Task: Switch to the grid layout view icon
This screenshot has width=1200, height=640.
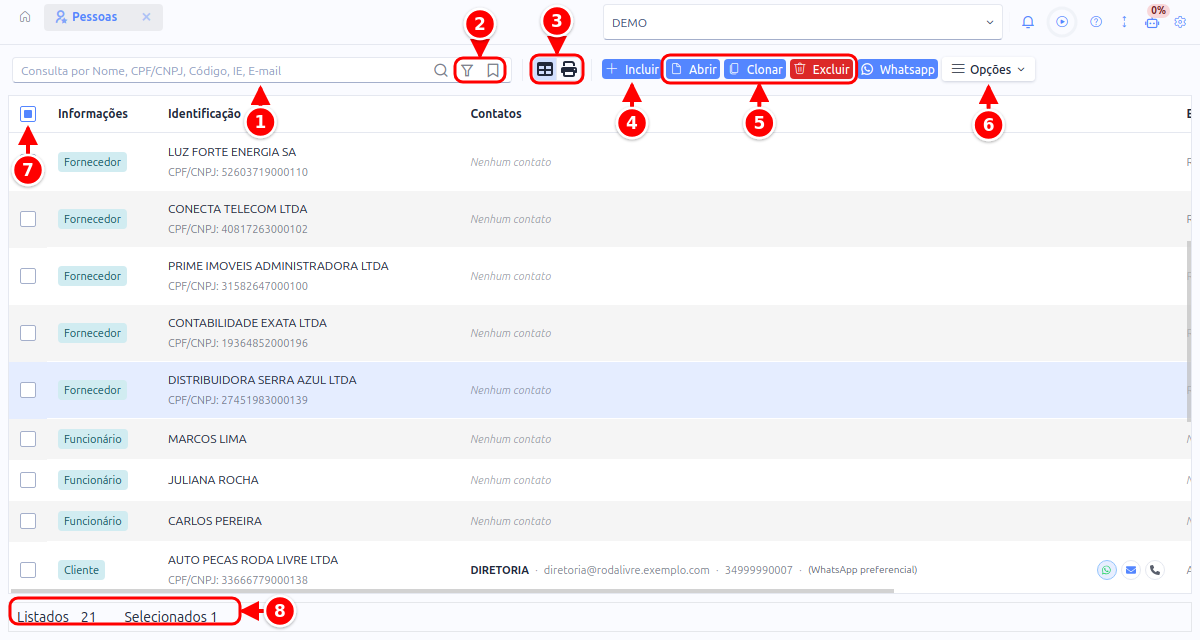Action: point(545,70)
